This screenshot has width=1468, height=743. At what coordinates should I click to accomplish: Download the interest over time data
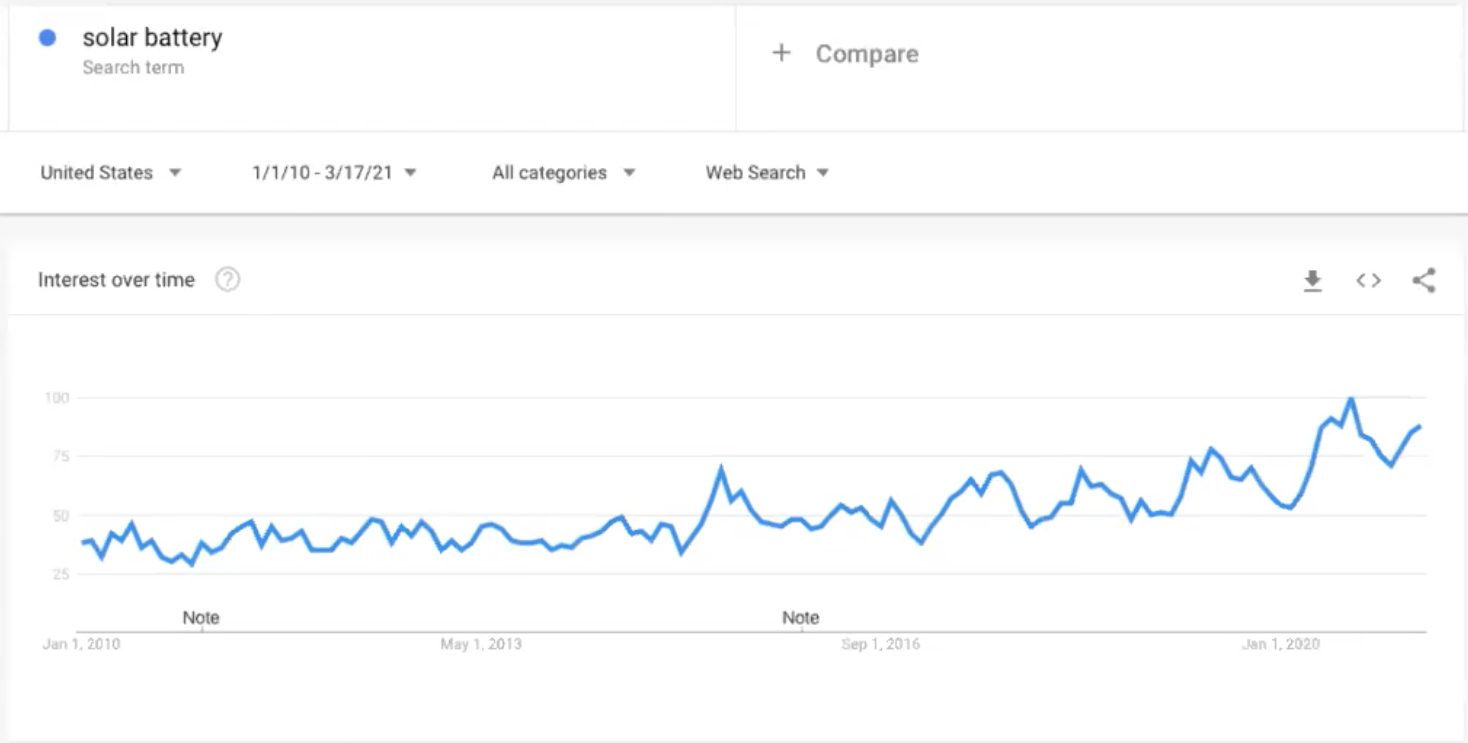coord(1312,281)
